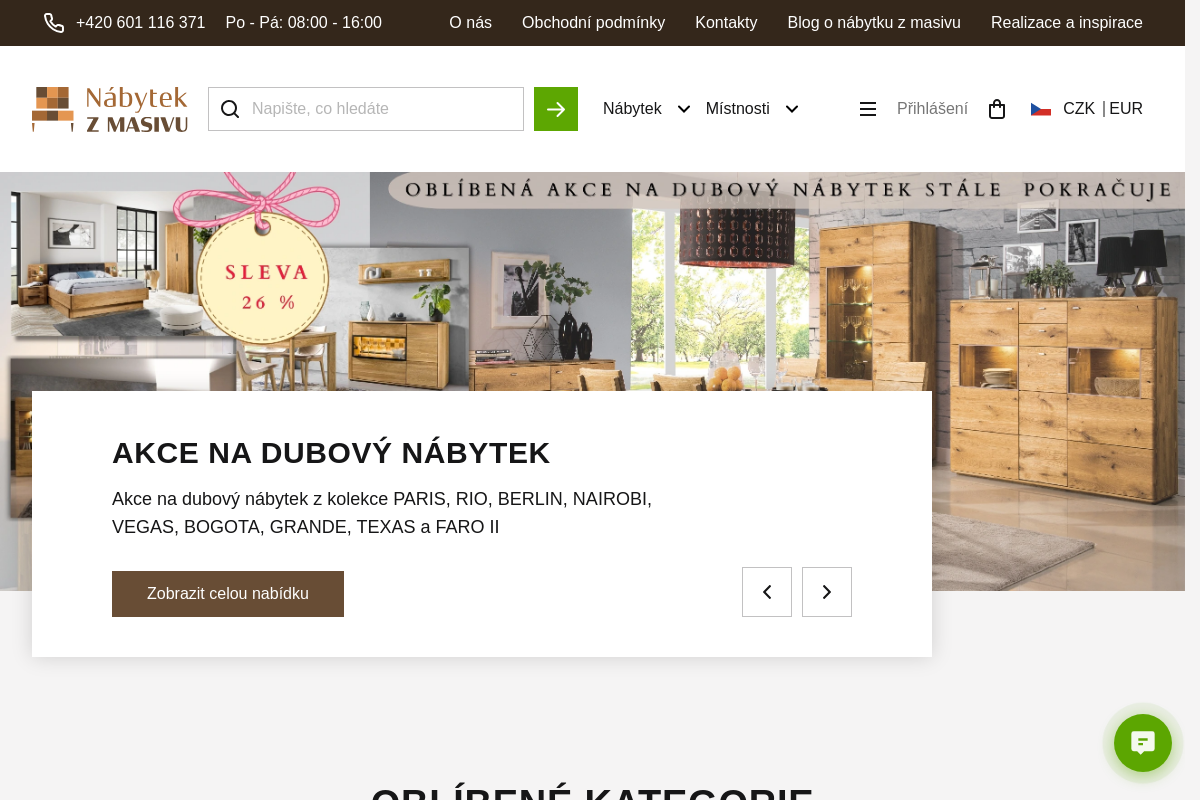Open the Přihlášení login link
The image size is (1200, 800).
(932, 109)
